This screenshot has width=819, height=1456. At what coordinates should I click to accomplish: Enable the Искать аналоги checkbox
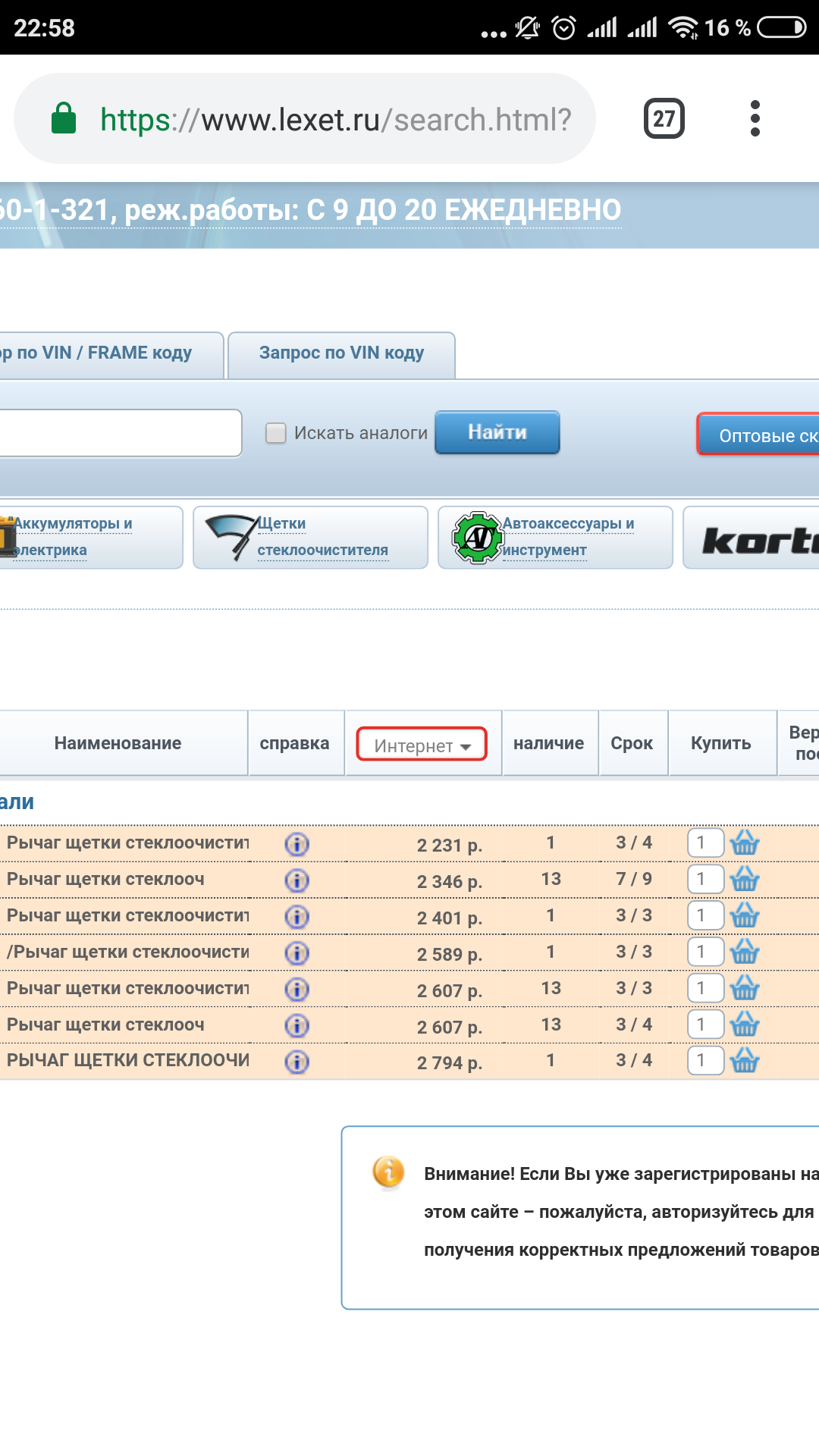(x=275, y=433)
